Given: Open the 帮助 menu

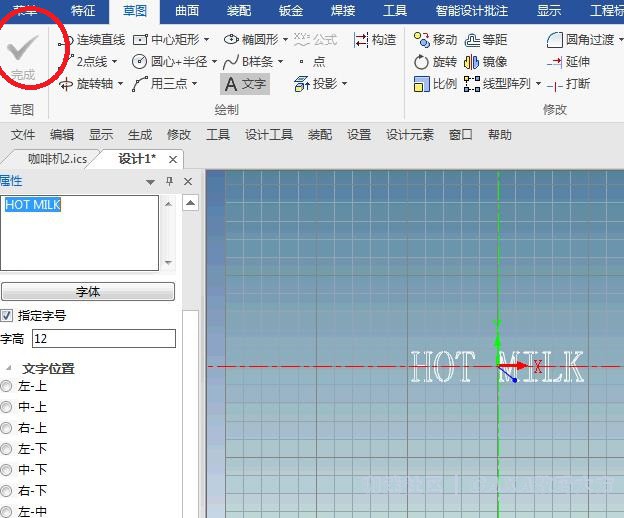Looking at the screenshot, I should coord(499,135).
